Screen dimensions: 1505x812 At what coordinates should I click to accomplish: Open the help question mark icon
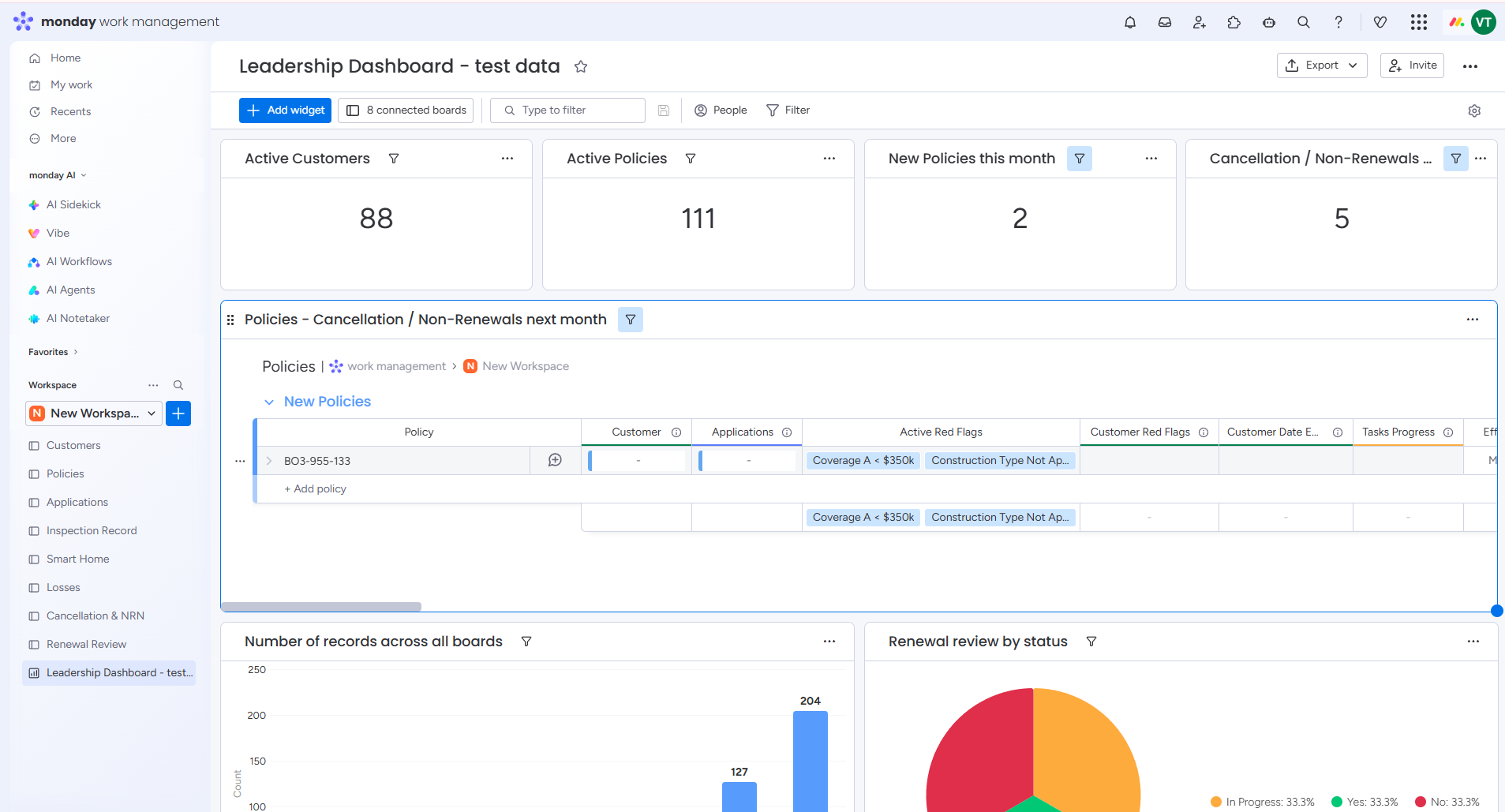tap(1338, 22)
